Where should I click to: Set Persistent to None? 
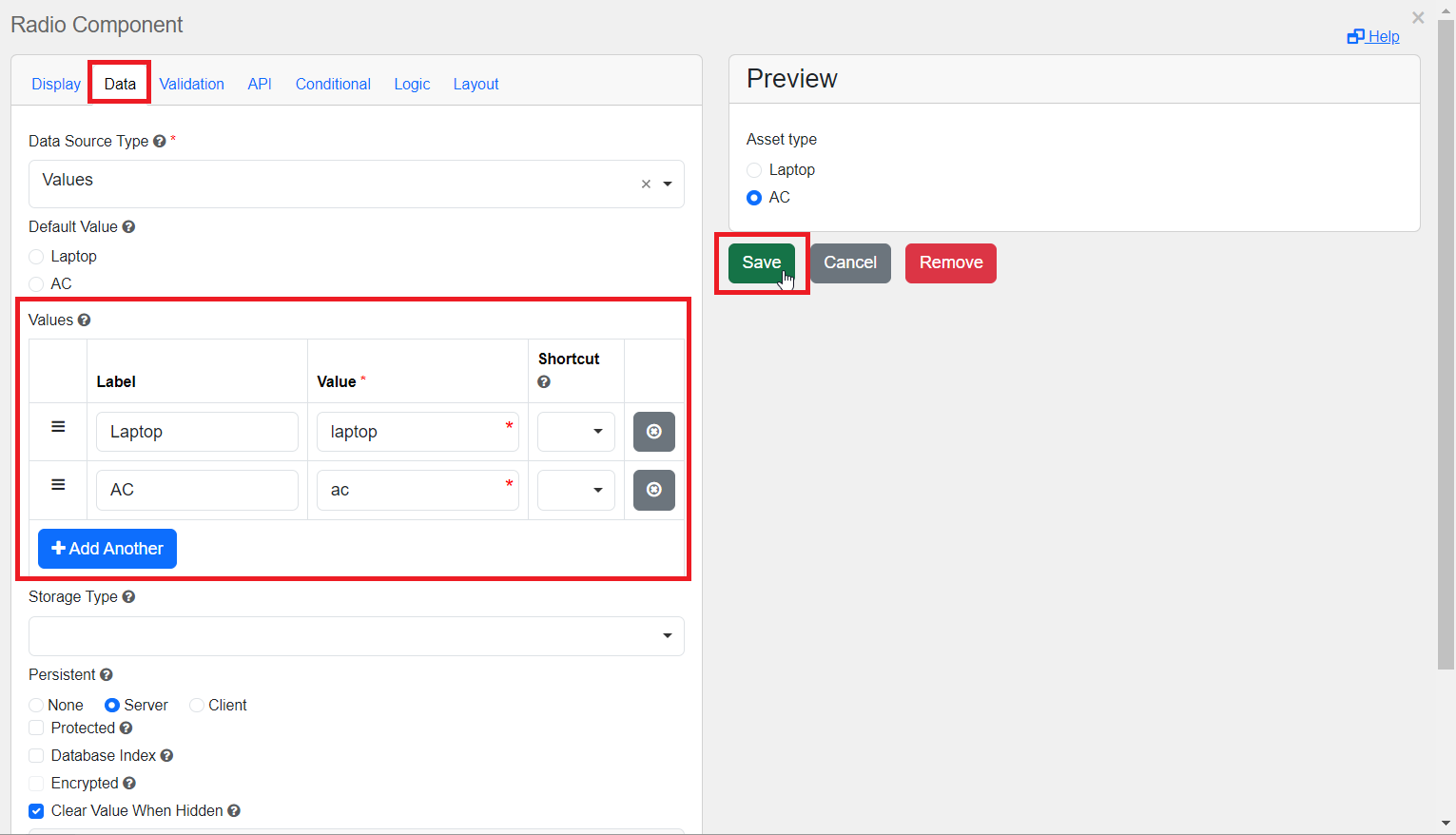coord(36,705)
